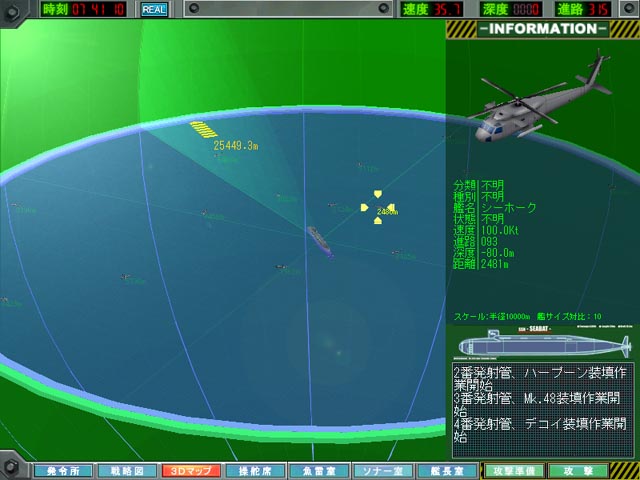Click the 2番発射管 ハープーン log message
The image size is (640, 480).
click(538, 379)
